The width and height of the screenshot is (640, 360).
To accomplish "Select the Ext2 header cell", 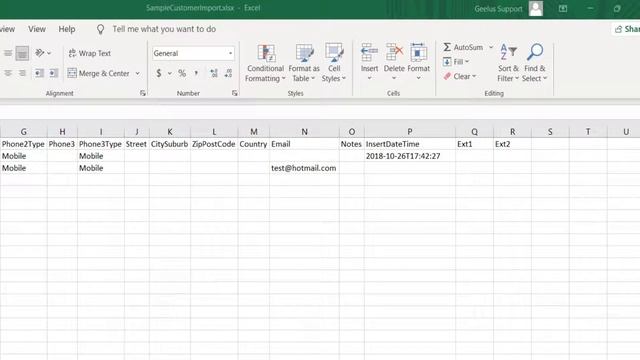I will tap(512, 144).
